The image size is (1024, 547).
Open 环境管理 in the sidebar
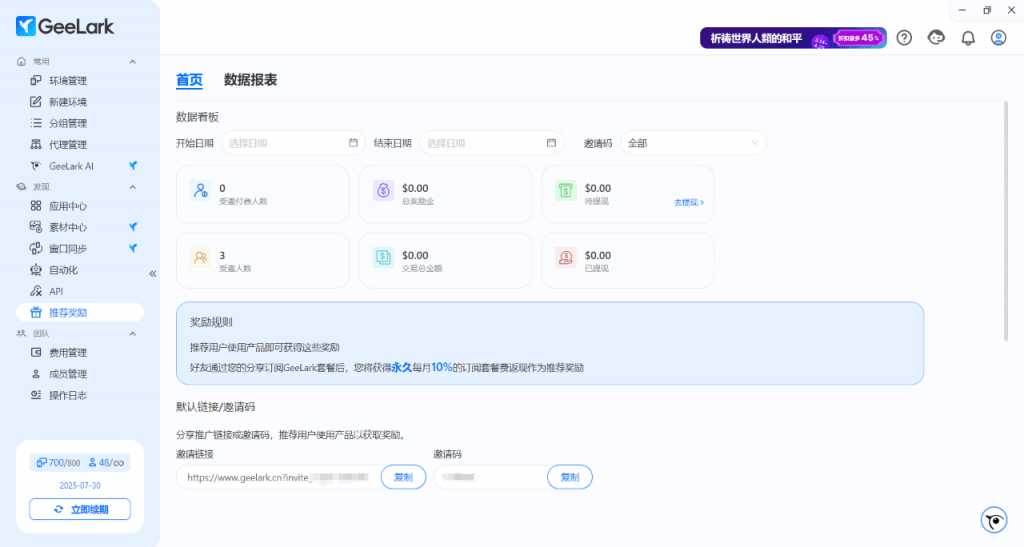(68, 81)
